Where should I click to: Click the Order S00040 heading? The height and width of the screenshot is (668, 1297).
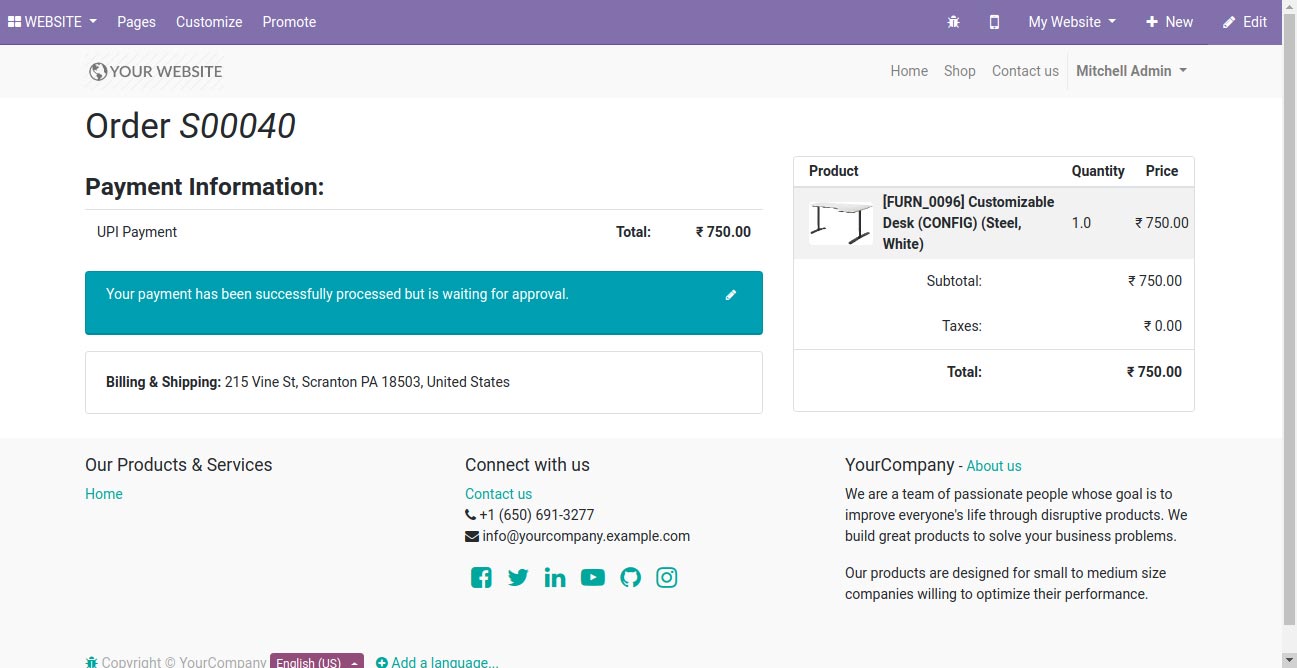pyautogui.click(x=190, y=126)
